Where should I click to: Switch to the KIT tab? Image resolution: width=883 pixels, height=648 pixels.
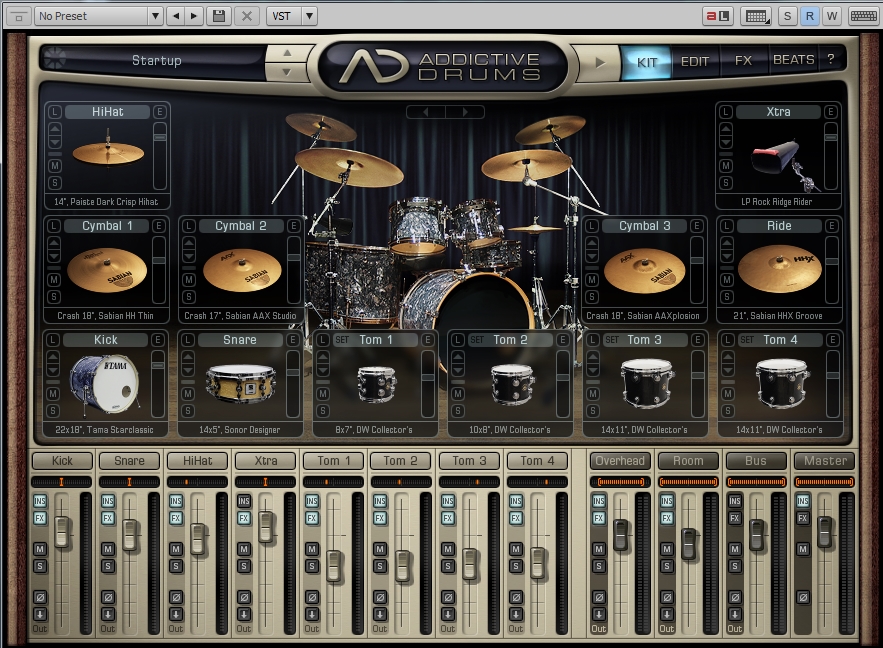[646, 61]
